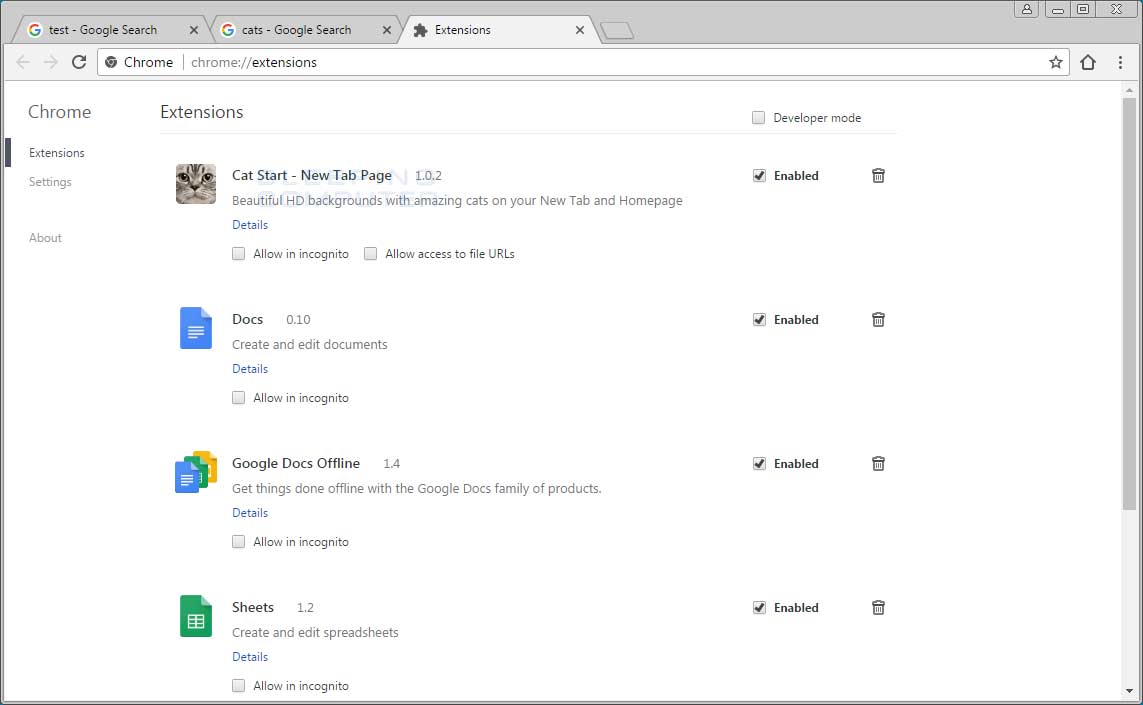This screenshot has width=1143, height=705.
Task: Click the 'Create and edit spreadsheets' description
Action: coord(316,633)
